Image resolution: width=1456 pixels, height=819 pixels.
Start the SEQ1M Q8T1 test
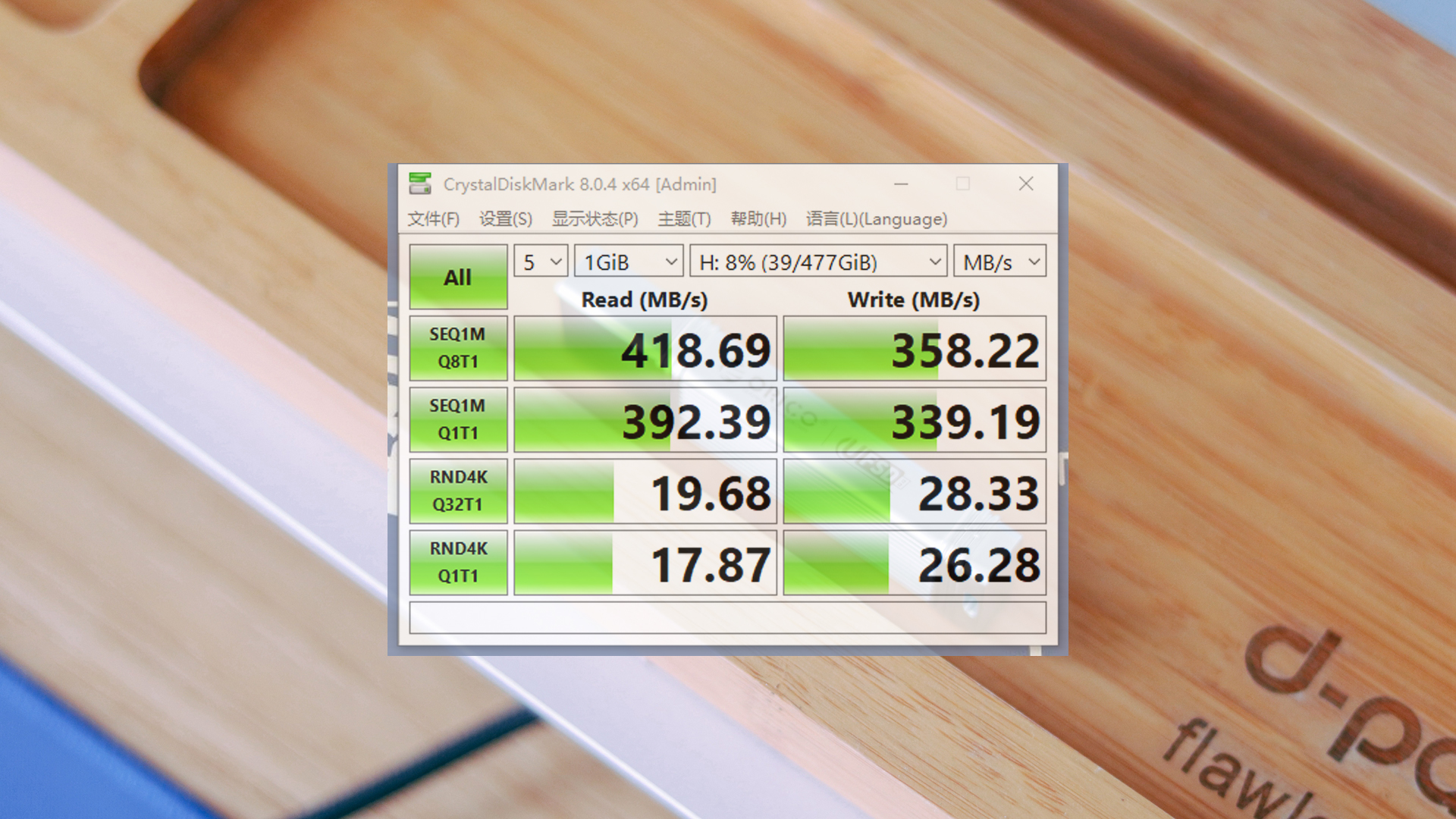point(458,348)
